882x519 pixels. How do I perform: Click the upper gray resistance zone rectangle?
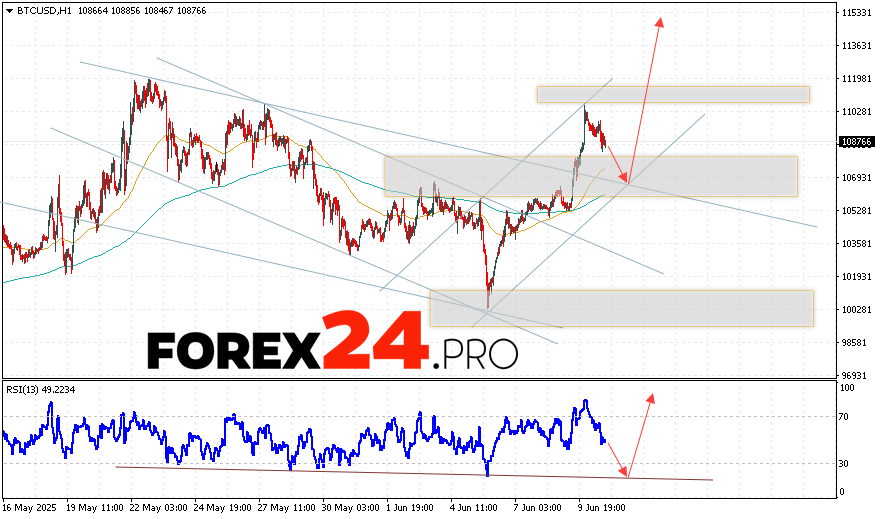[672, 94]
